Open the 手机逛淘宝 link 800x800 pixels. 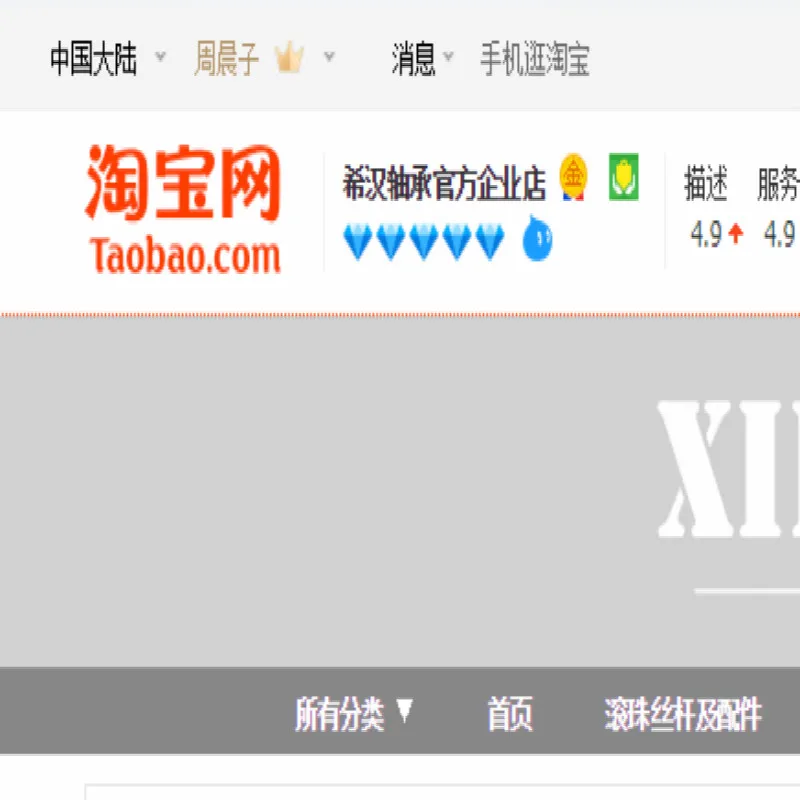point(535,59)
